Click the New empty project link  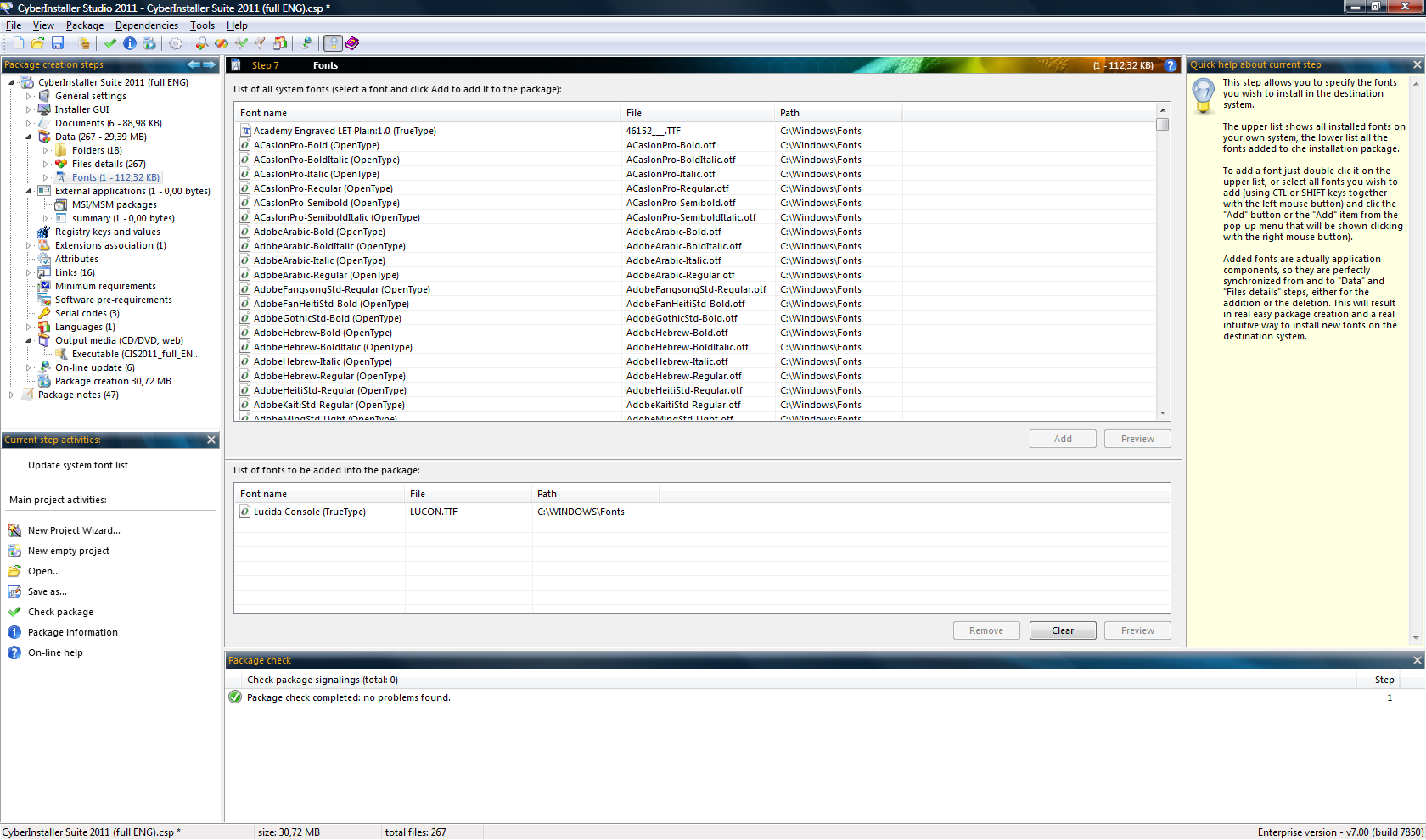coord(69,551)
